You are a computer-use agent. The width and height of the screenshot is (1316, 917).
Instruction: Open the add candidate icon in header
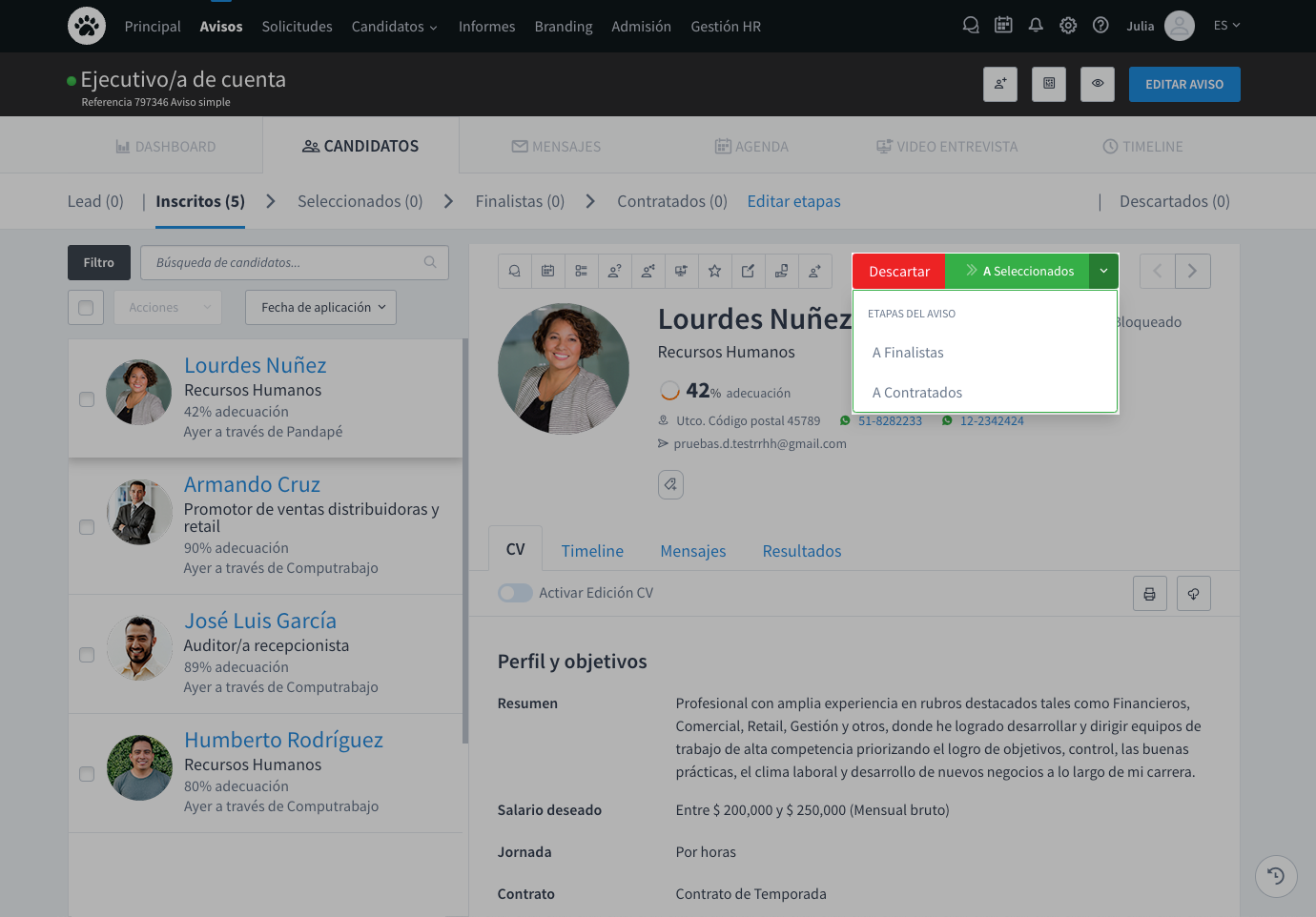[x=1000, y=84]
